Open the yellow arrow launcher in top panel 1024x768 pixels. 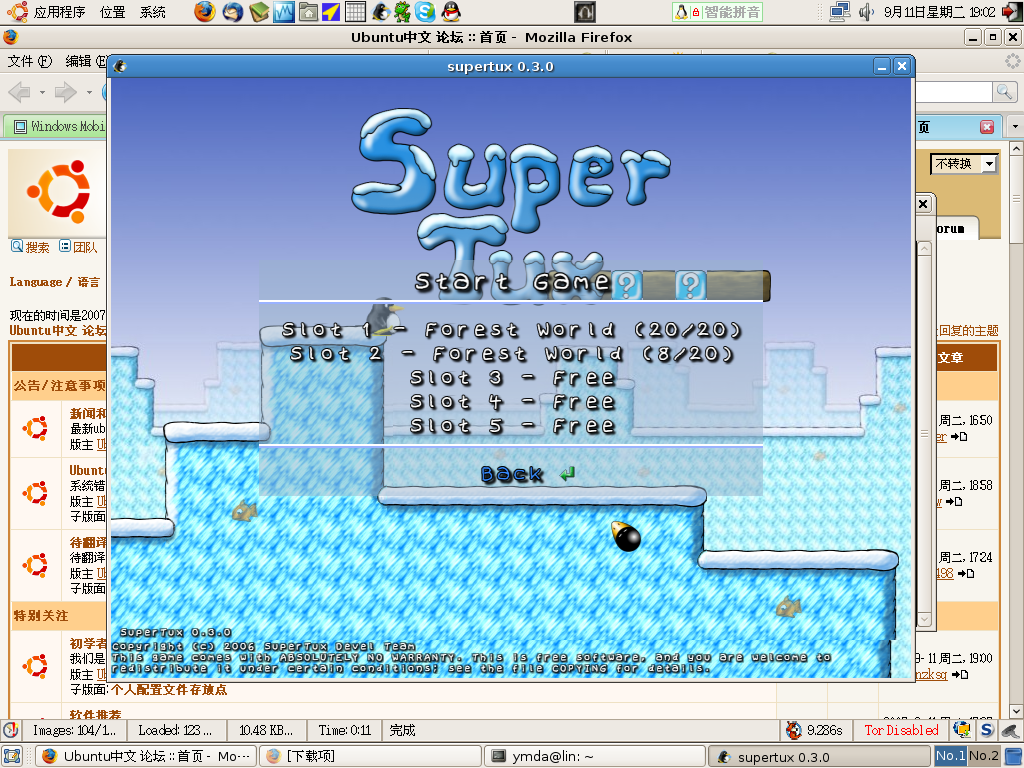(x=331, y=12)
